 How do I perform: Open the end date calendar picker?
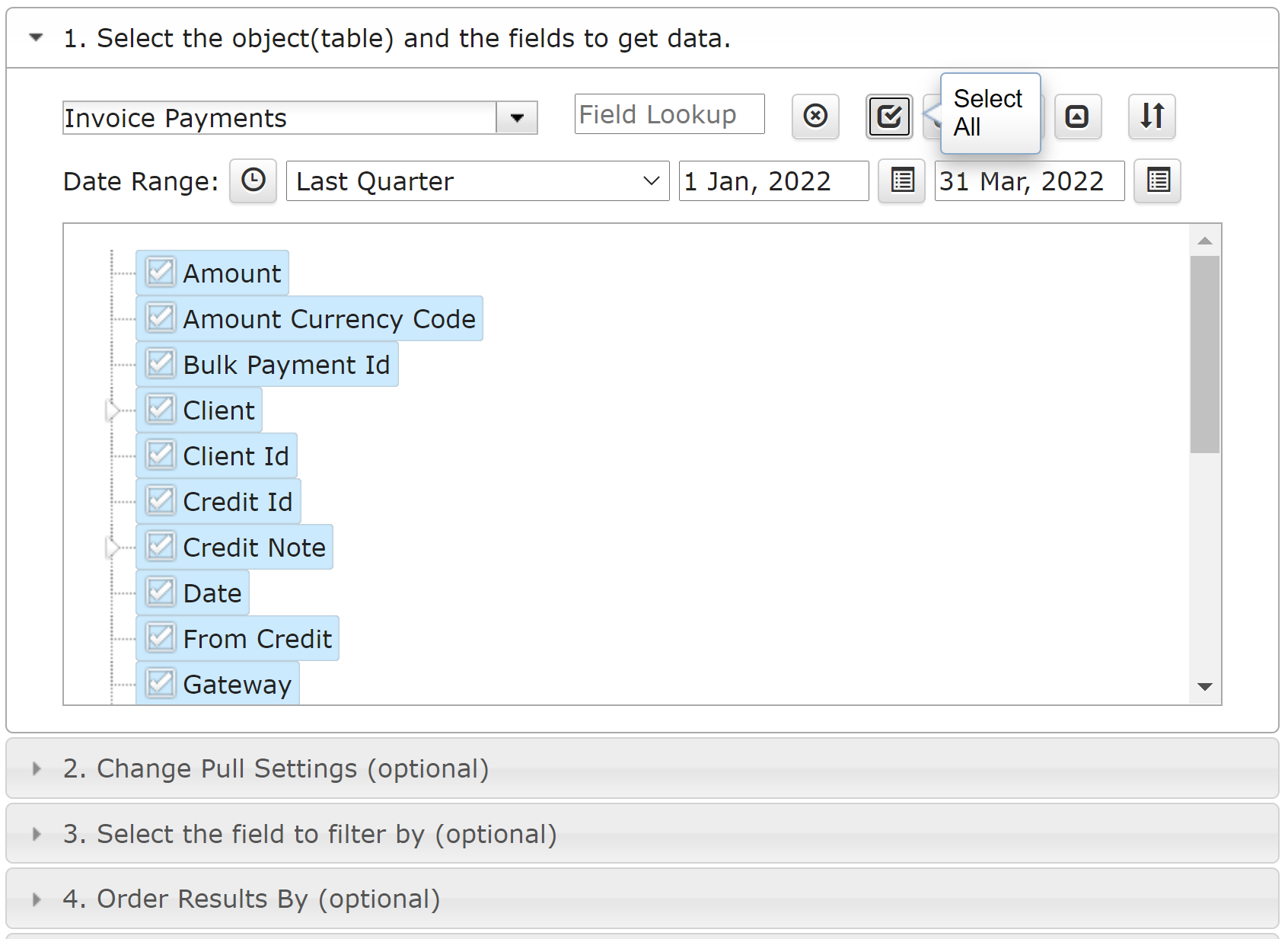[x=1158, y=181]
